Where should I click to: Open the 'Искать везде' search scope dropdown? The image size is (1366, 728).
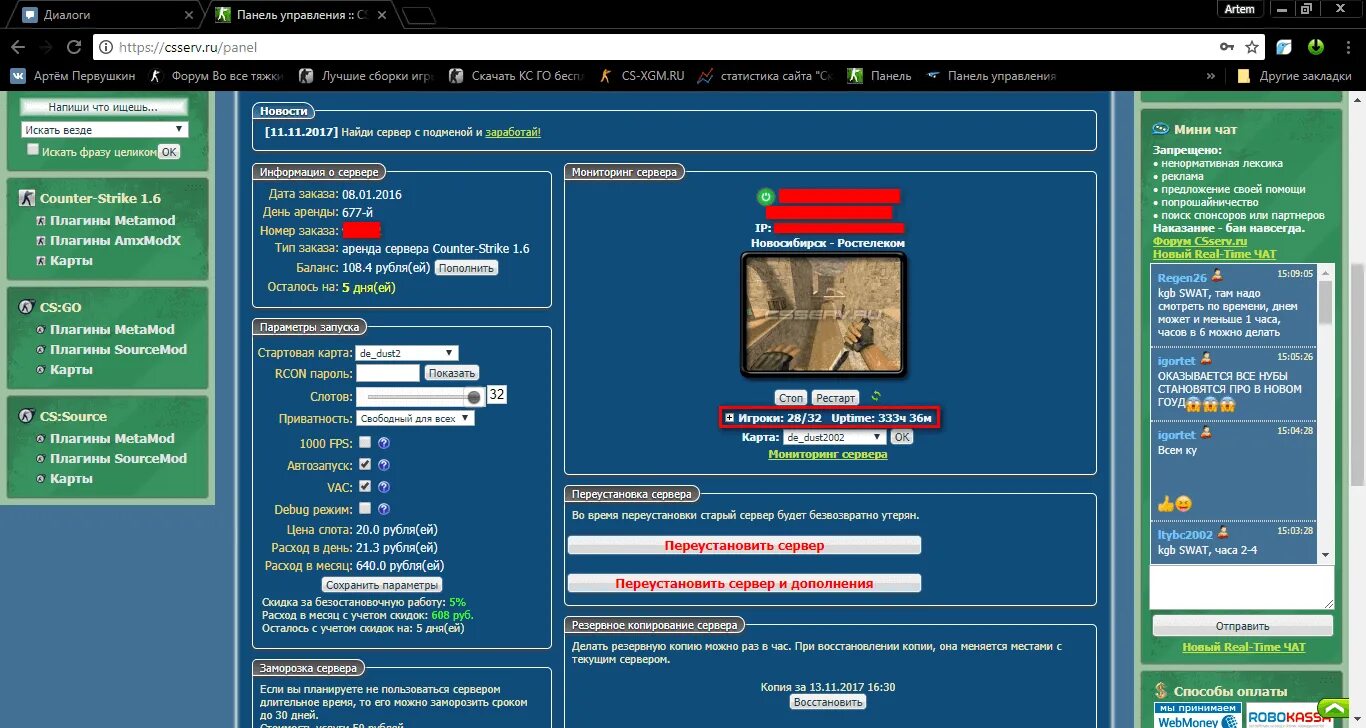tap(104, 130)
